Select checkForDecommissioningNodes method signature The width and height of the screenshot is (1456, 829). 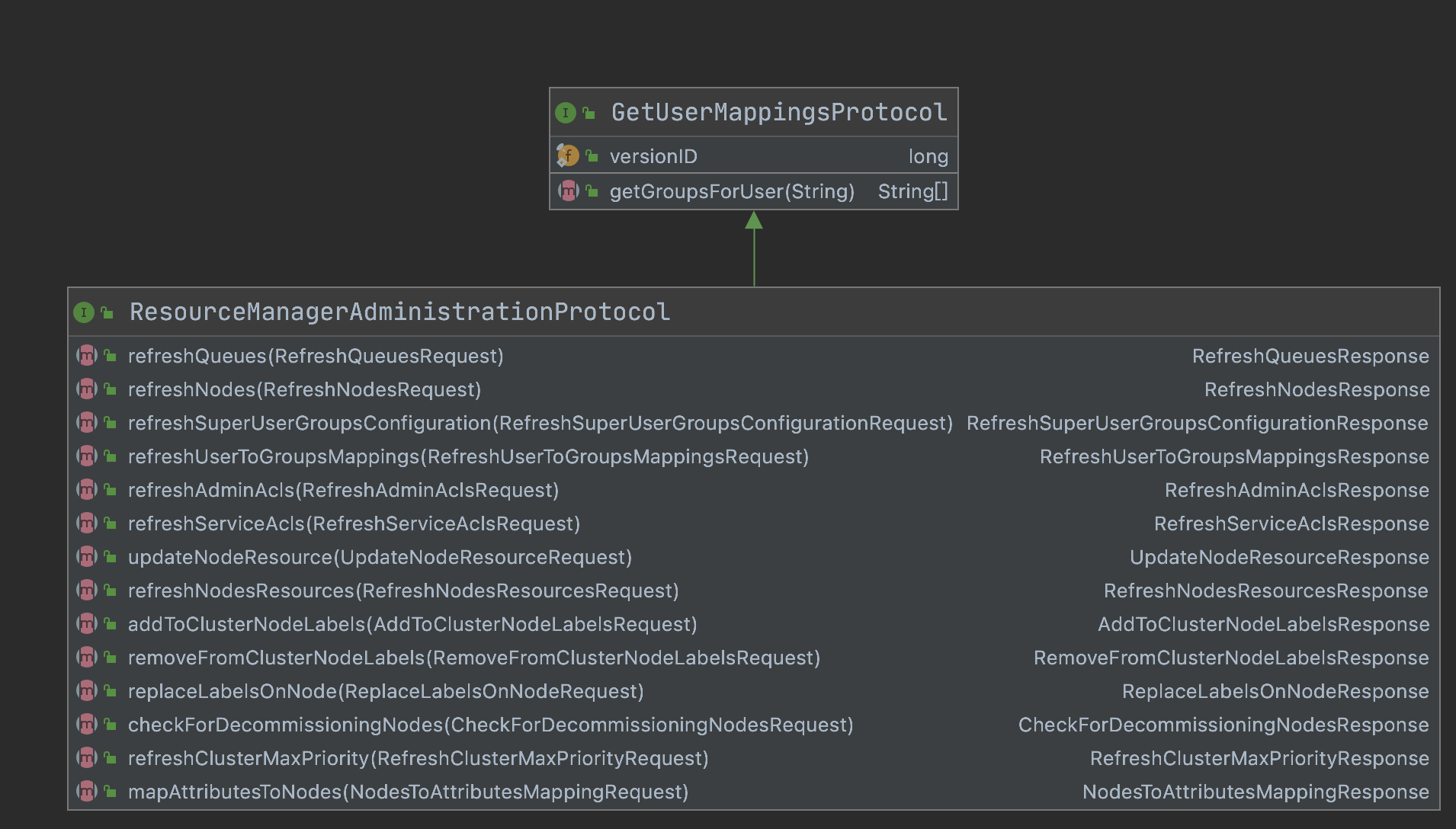491,725
